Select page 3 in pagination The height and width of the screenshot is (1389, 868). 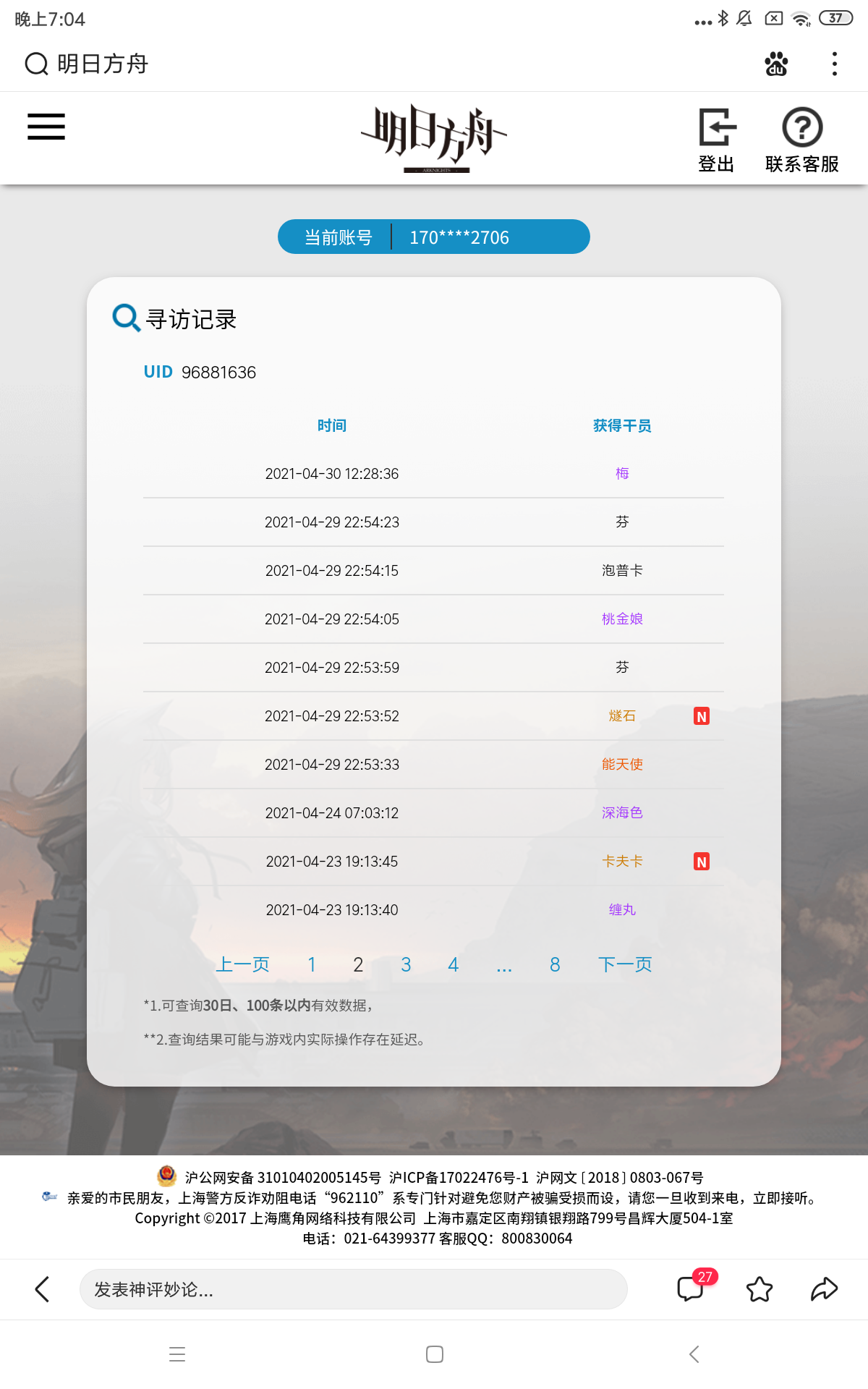click(x=406, y=964)
